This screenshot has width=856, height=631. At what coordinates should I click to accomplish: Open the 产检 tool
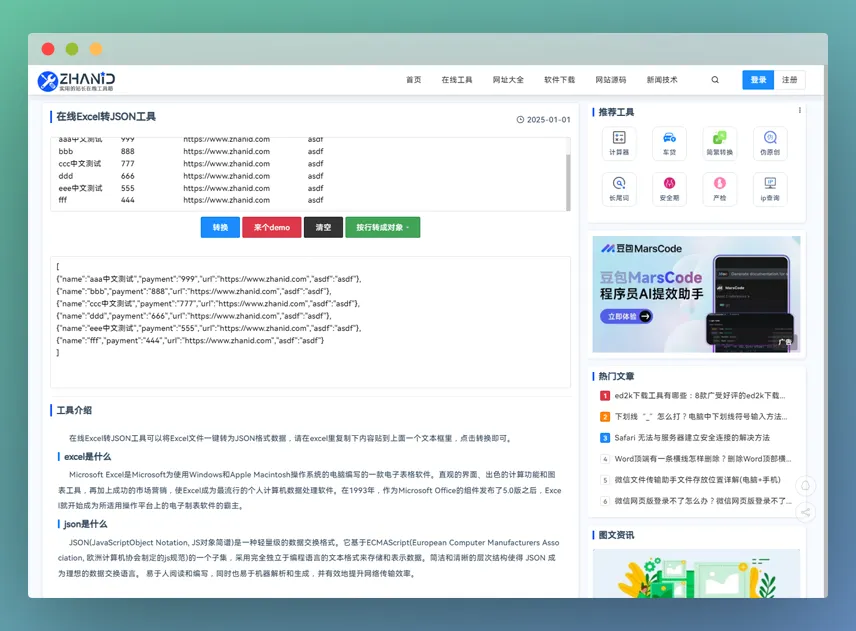coord(720,188)
